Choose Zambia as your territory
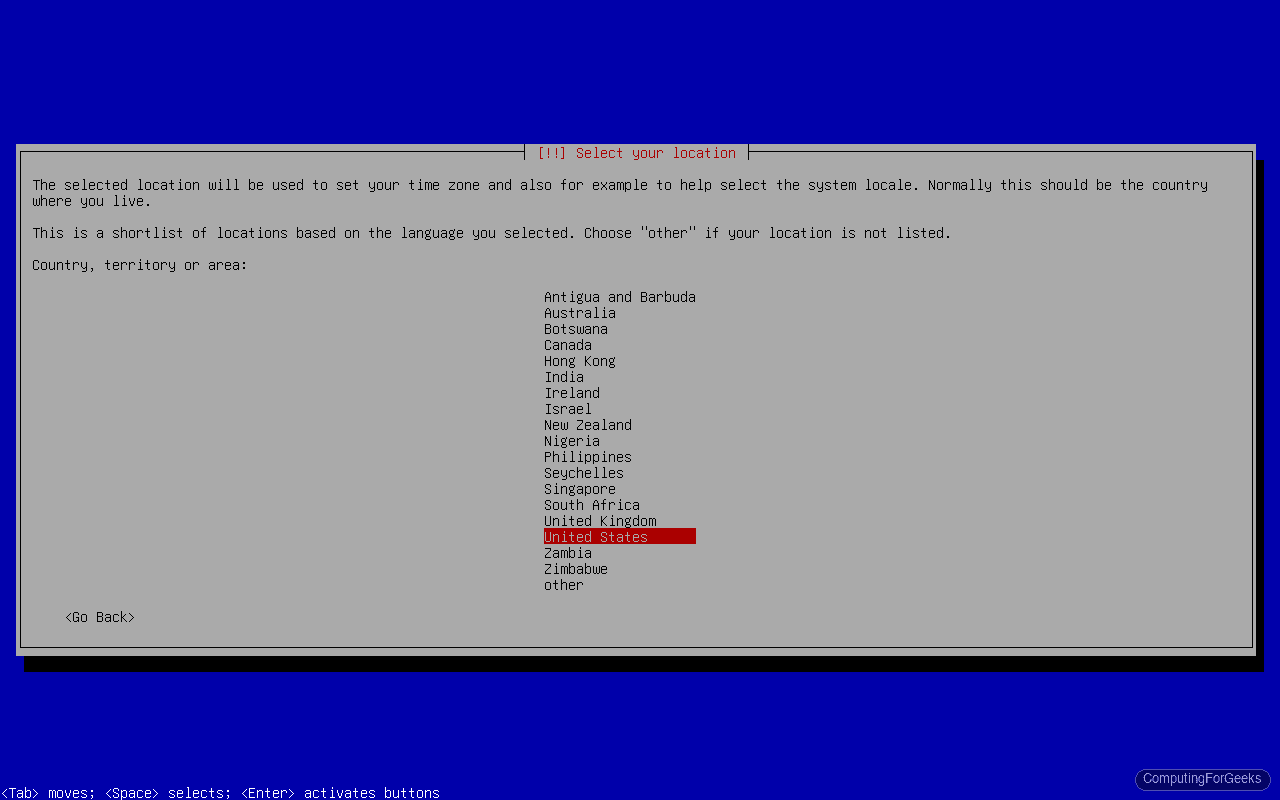The image size is (1280, 800). 567,553
